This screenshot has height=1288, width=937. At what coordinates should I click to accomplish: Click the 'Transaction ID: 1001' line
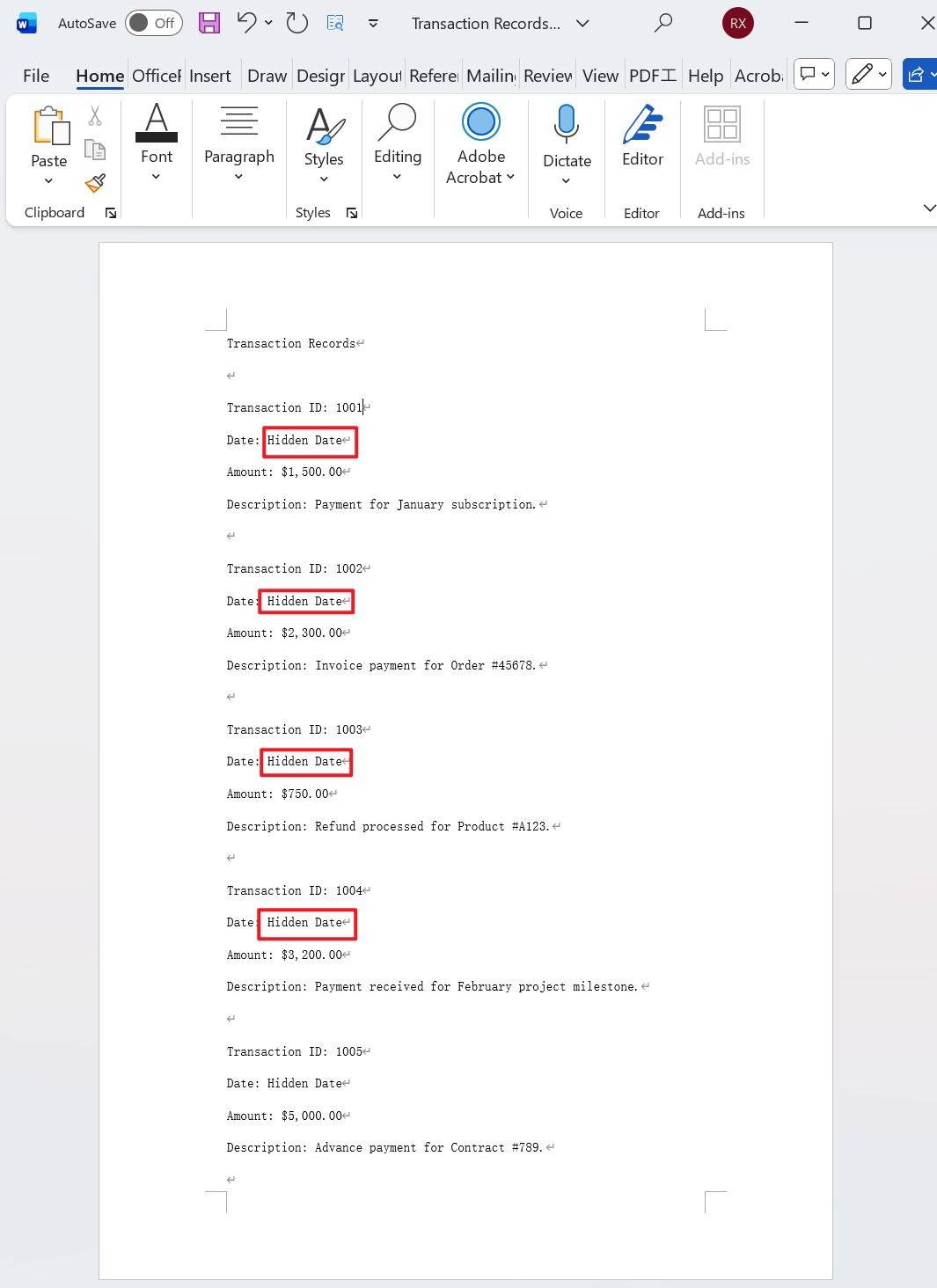[295, 407]
